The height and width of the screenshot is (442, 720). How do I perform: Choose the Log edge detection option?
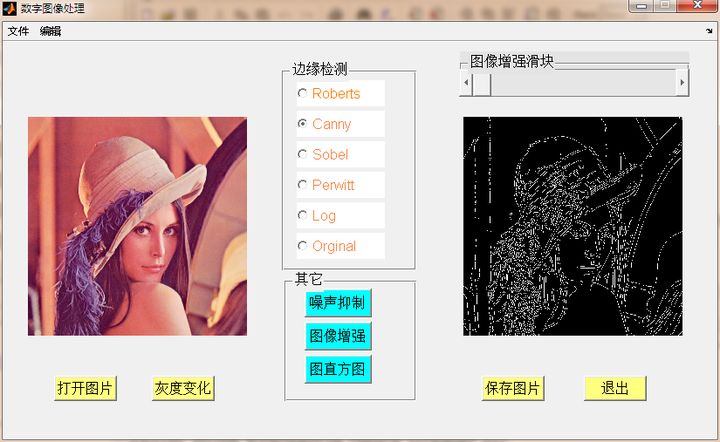[340, 215]
